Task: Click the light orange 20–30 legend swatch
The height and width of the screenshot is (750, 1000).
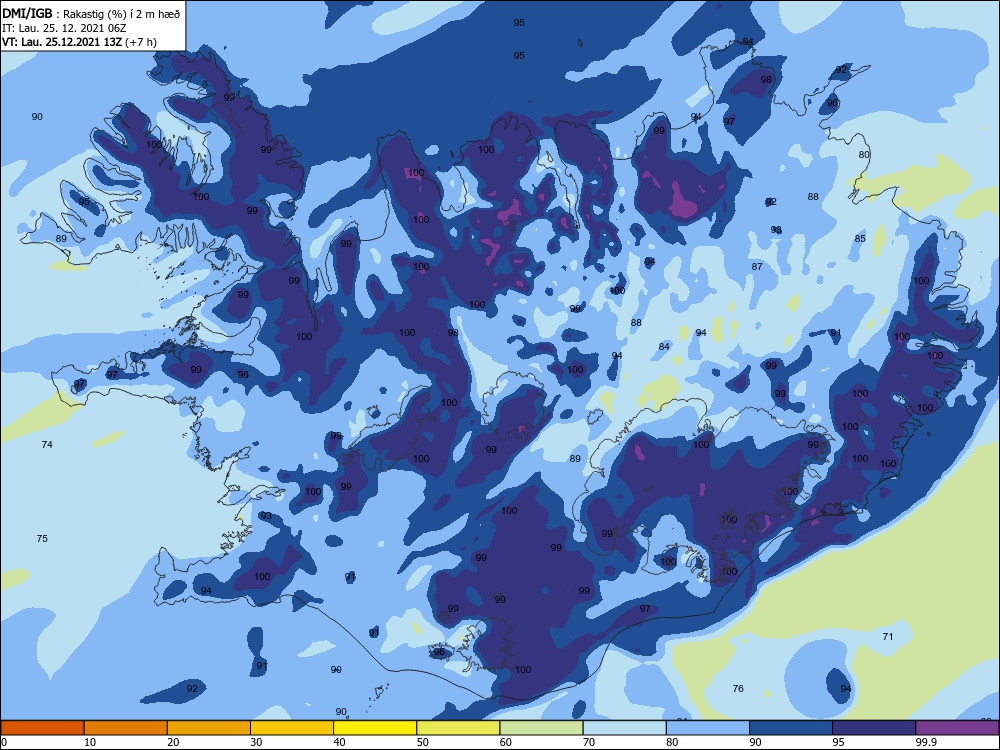Action: (x=209, y=728)
